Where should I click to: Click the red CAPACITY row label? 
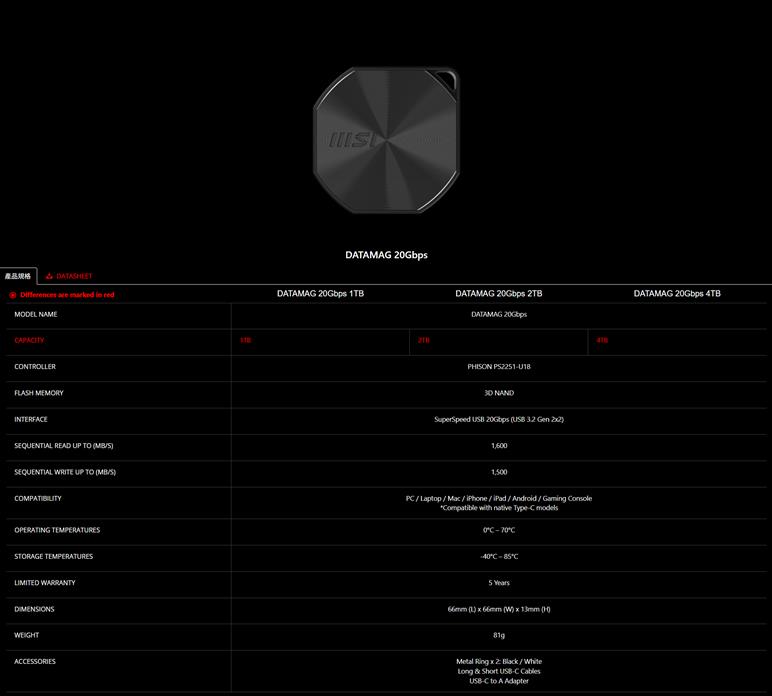(29, 340)
